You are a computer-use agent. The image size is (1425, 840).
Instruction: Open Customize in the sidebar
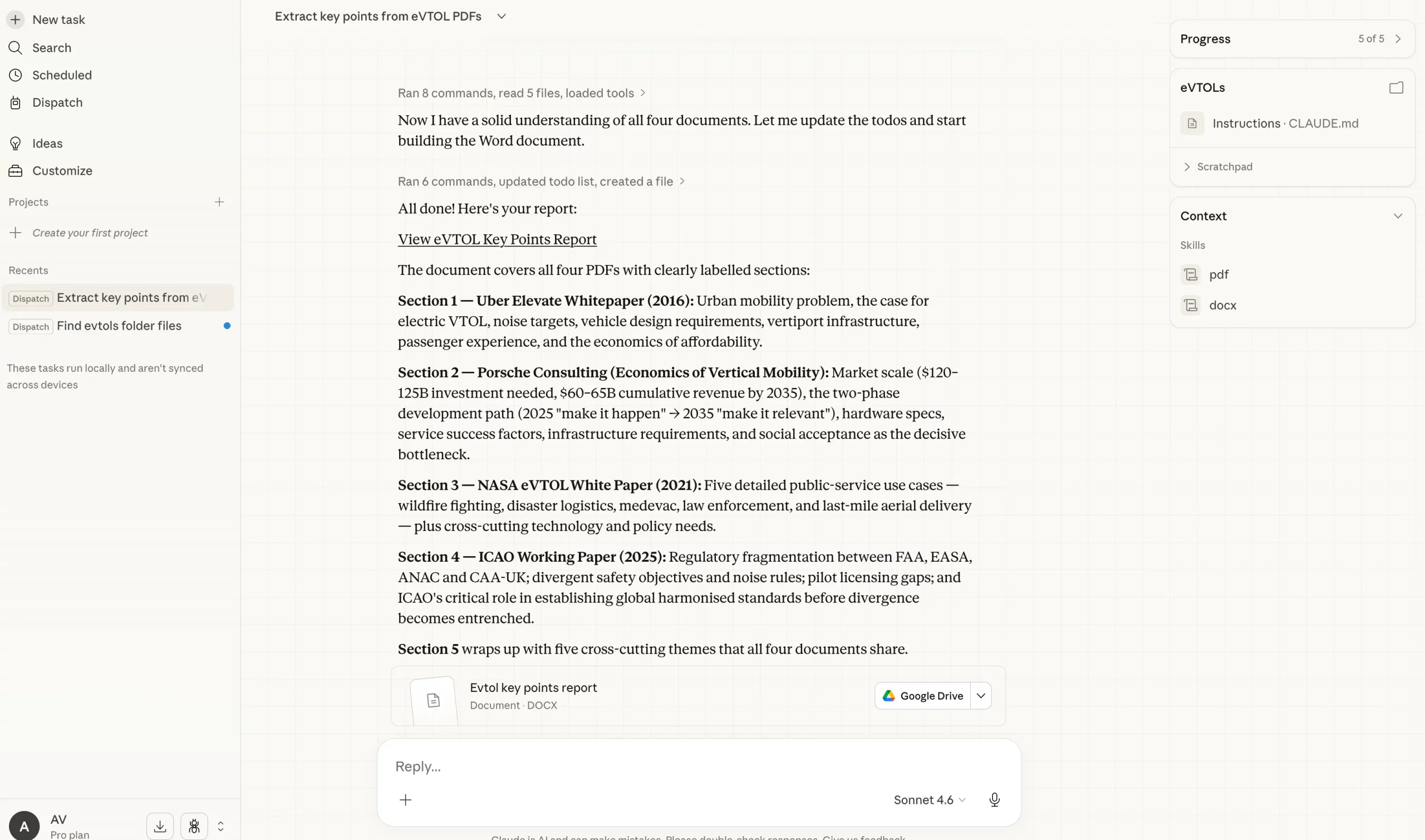62,171
